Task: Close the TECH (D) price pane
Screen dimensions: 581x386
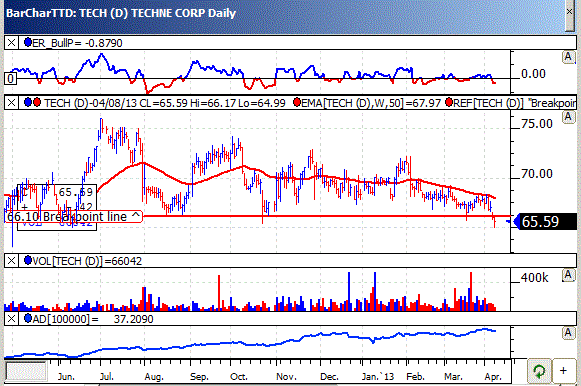Action: (x=11, y=103)
